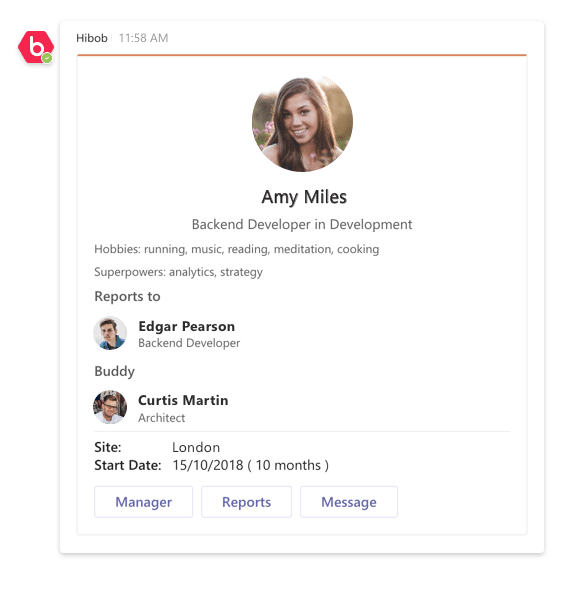The height and width of the screenshot is (604, 583).
Task: Click the Edgar Pearson name
Action: [186, 326]
